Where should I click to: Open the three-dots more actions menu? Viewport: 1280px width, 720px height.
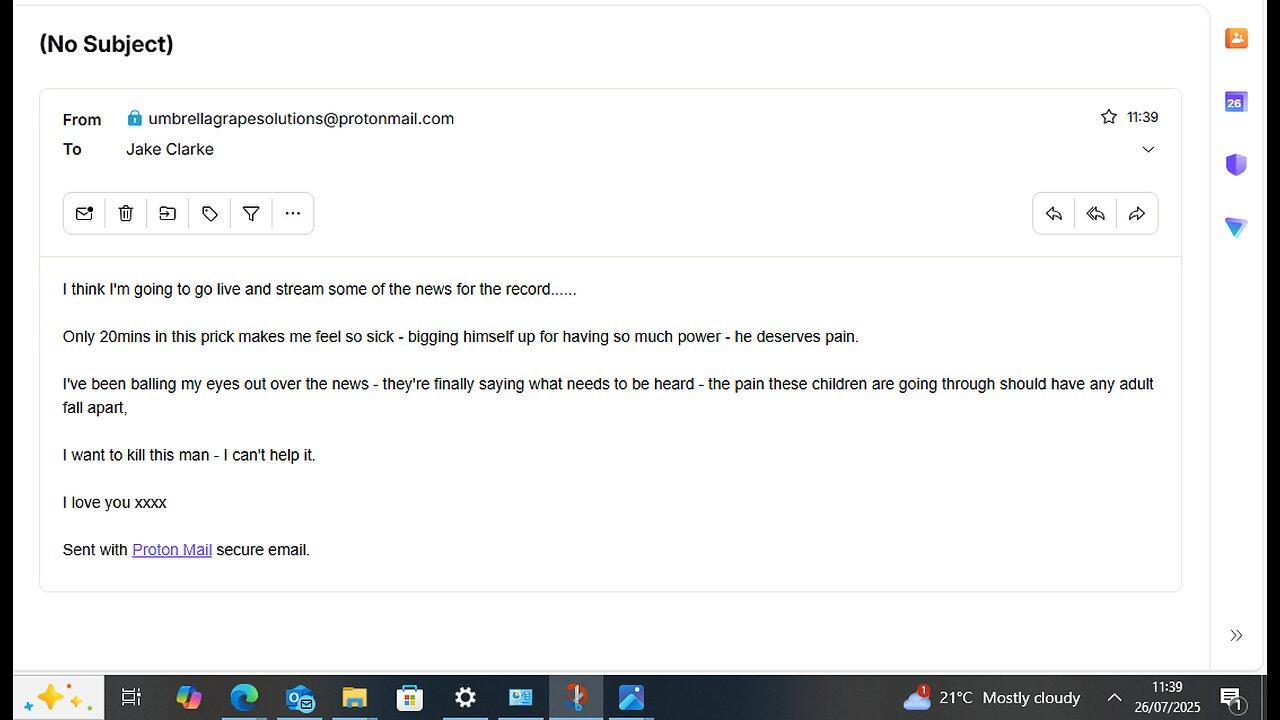(293, 213)
